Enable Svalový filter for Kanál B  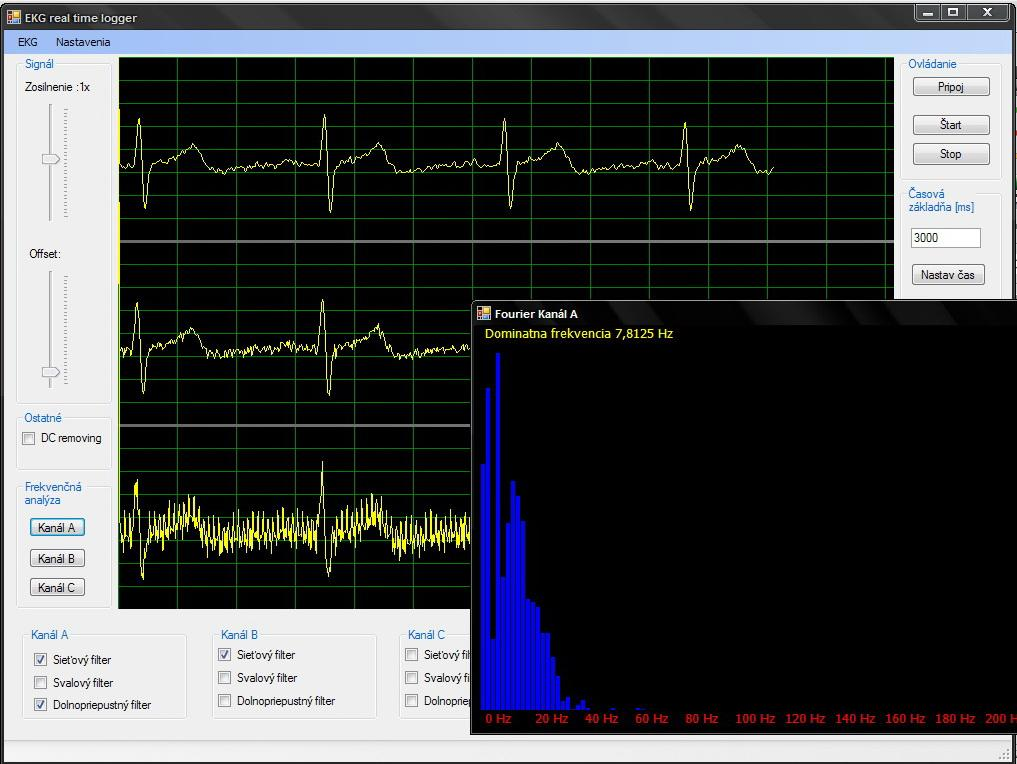click(x=224, y=678)
